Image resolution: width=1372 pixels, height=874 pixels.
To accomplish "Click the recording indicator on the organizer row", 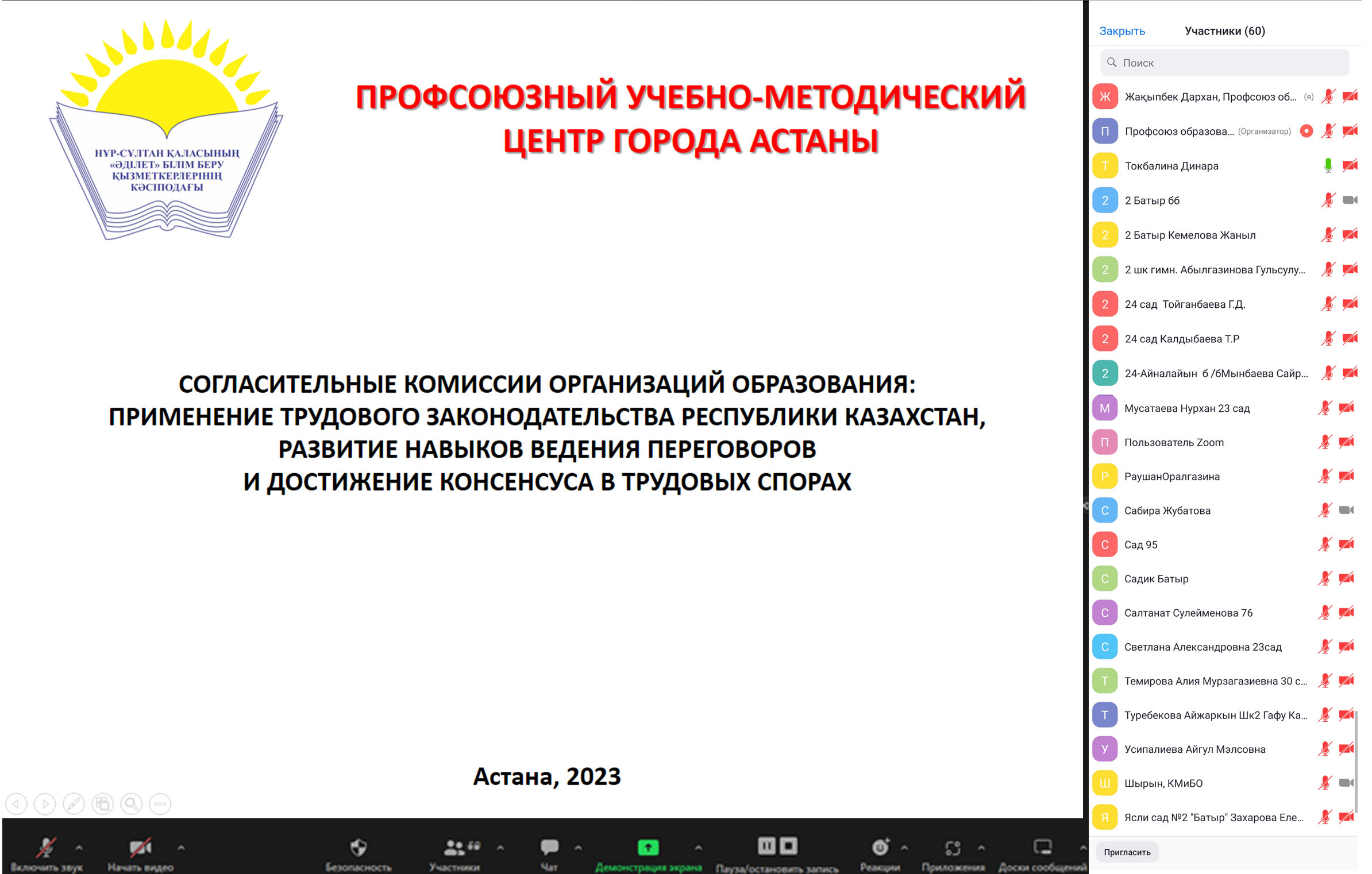I will pyautogui.click(x=1306, y=131).
